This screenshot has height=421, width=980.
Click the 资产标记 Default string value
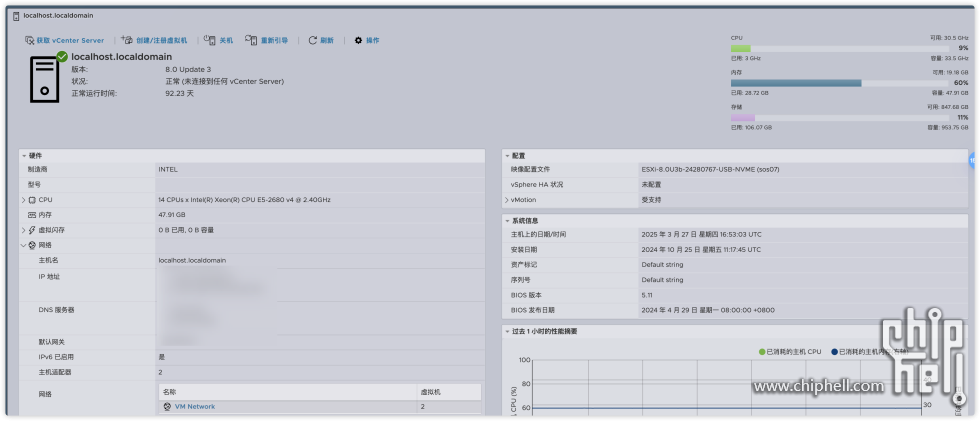tap(662, 264)
